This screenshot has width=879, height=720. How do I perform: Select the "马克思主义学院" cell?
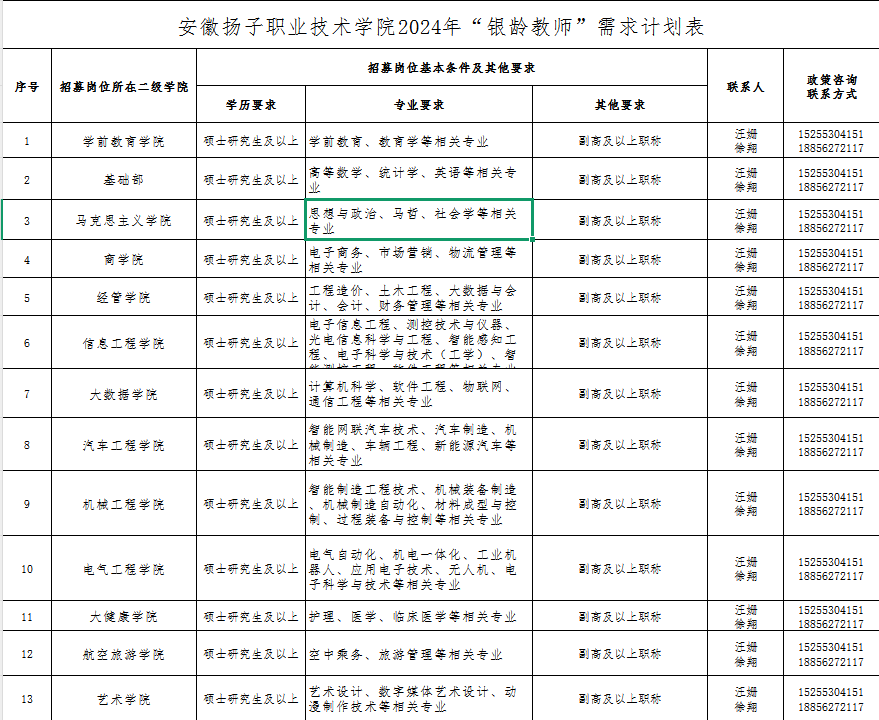[124, 220]
